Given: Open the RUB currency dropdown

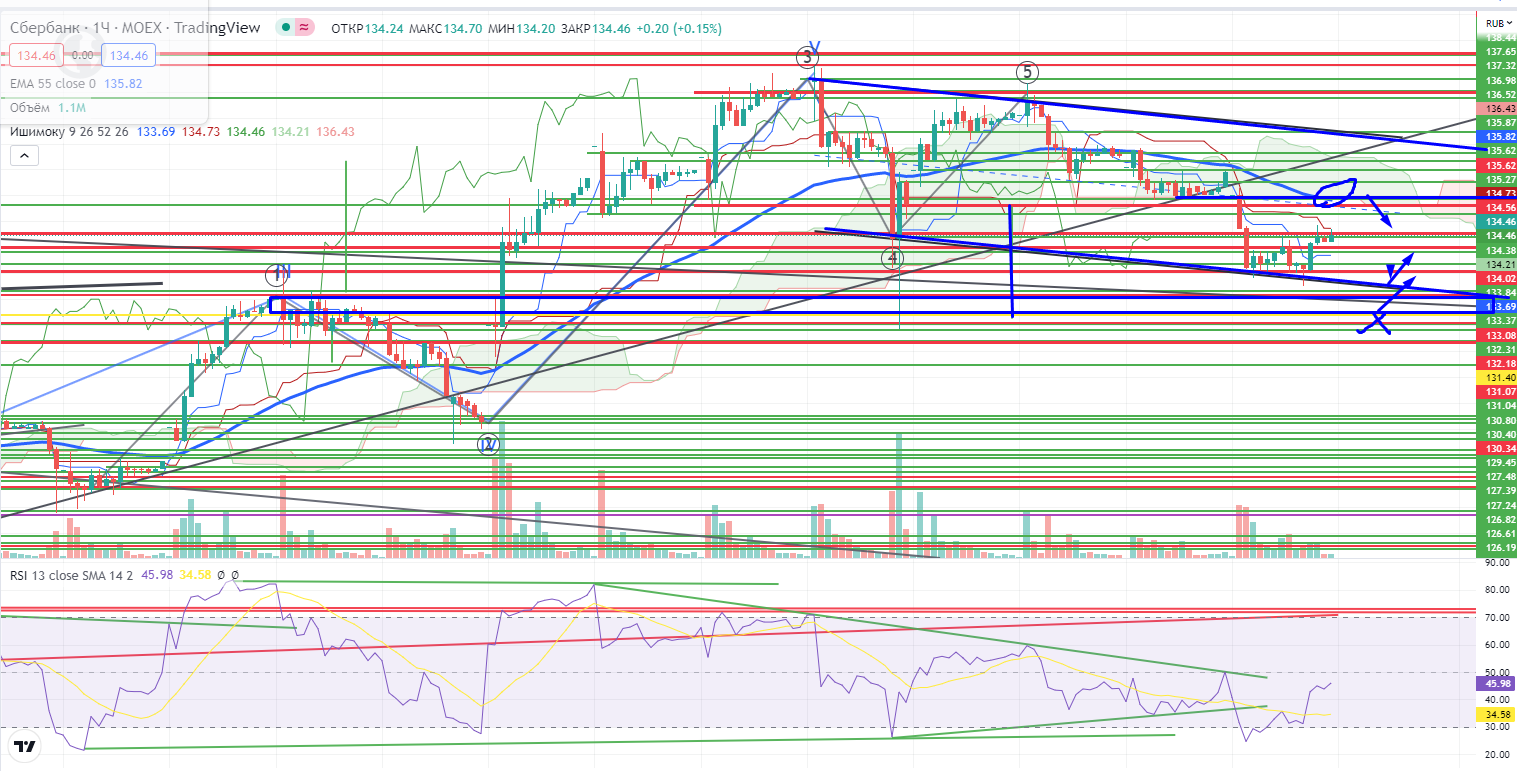Looking at the screenshot, I should [1495, 23].
